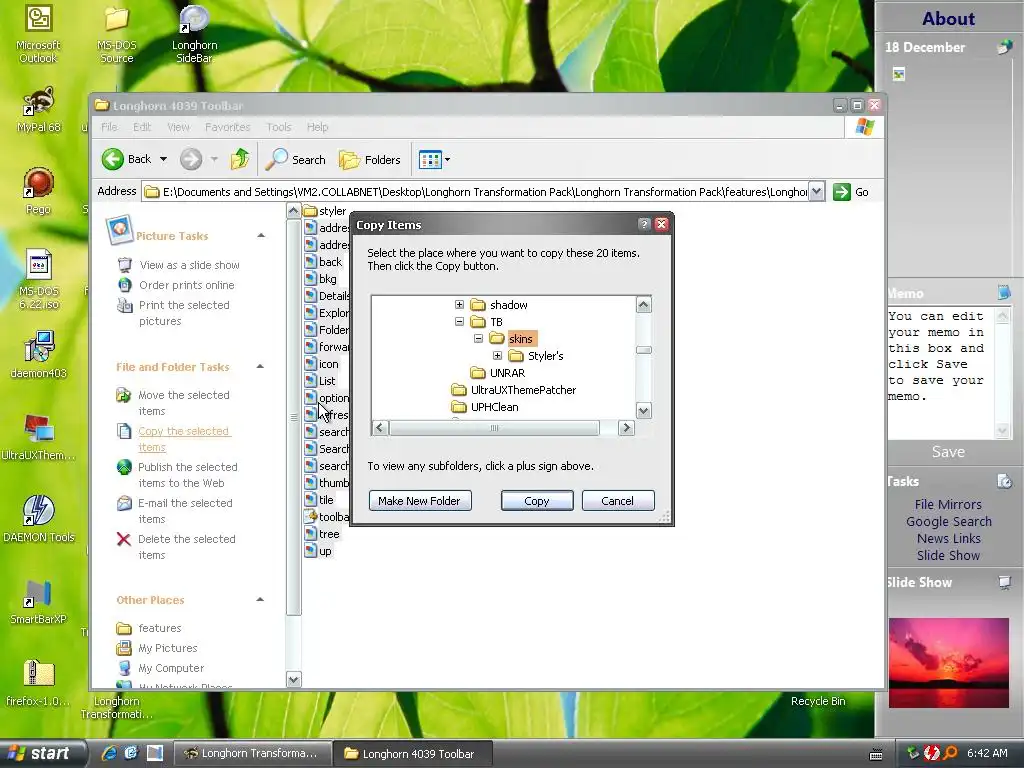Click the Start button
Screen dimensions: 1024x768
pyautogui.click(x=42, y=753)
